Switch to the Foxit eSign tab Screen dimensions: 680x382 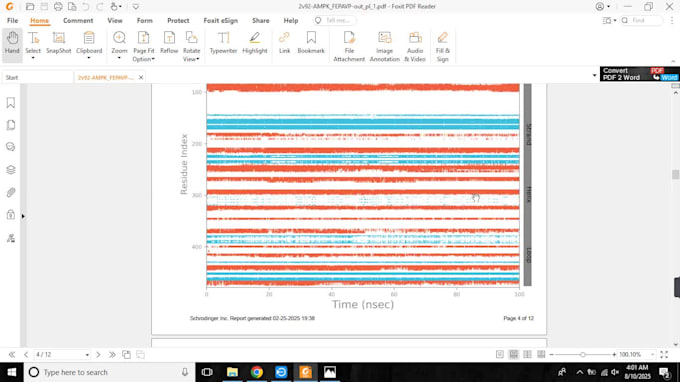(221, 20)
